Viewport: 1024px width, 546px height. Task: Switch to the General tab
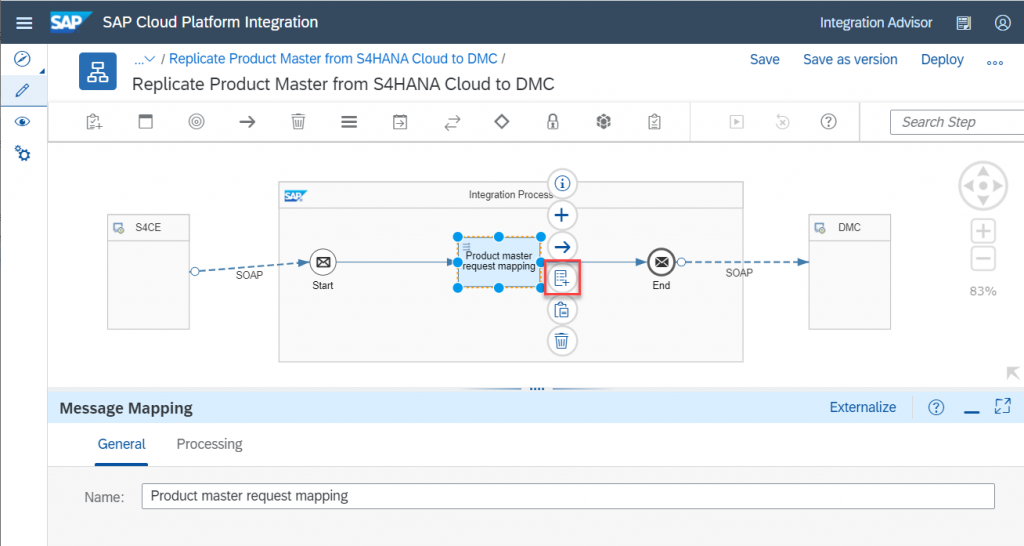pos(121,444)
